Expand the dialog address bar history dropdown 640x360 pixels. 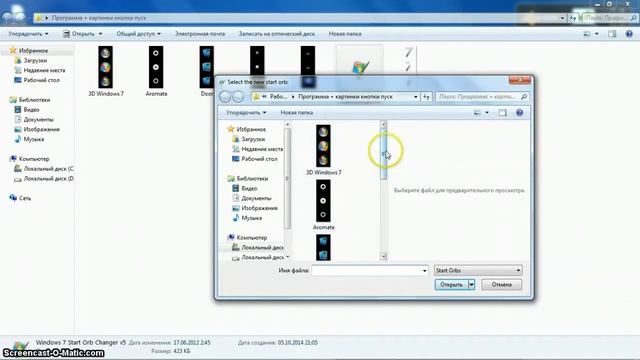click(416, 97)
